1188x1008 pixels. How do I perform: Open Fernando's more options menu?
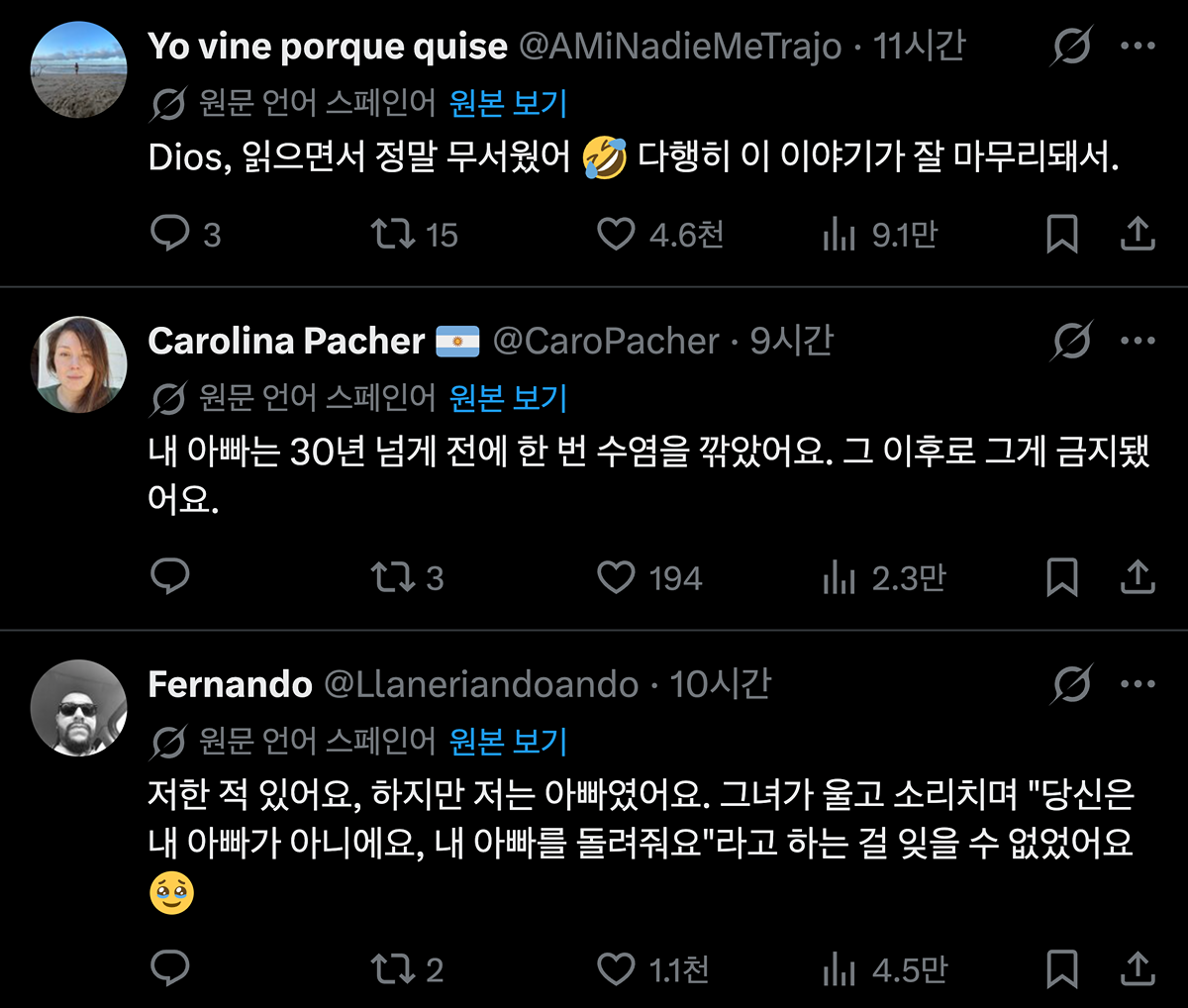pos(1138,683)
